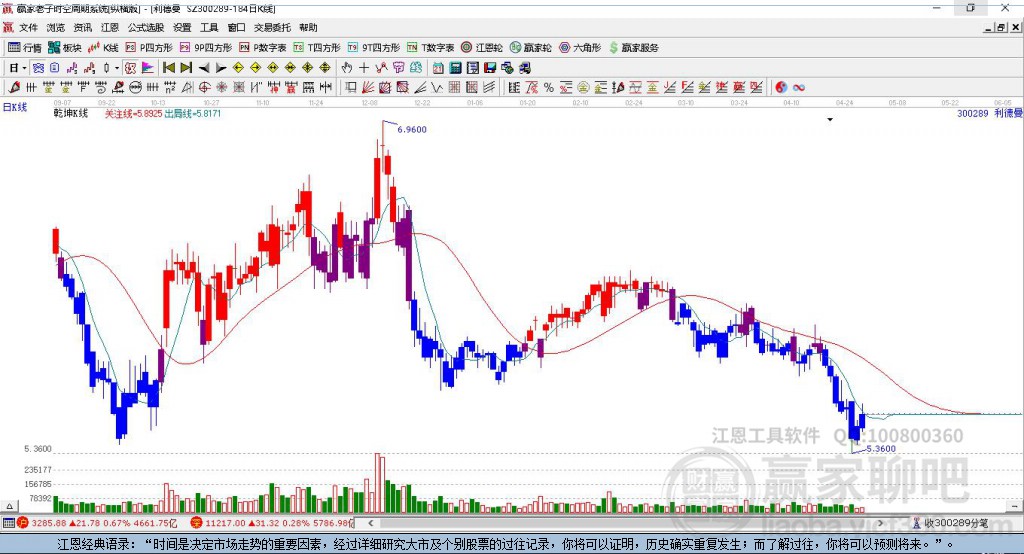1024x554 pixels.
Task: Open the T四方形 time square
Action: 317,48
